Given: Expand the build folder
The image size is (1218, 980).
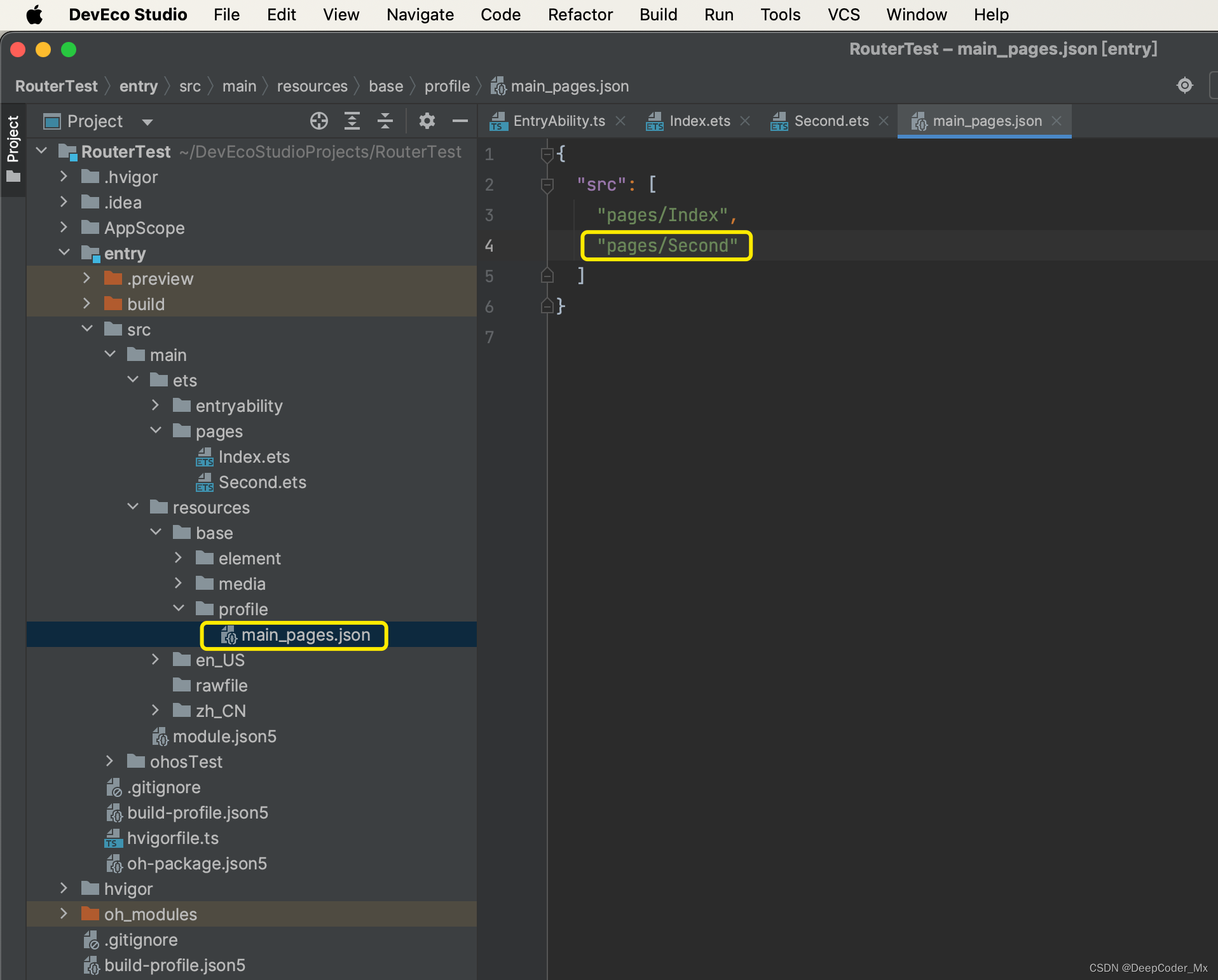Looking at the screenshot, I should tap(86, 304).
